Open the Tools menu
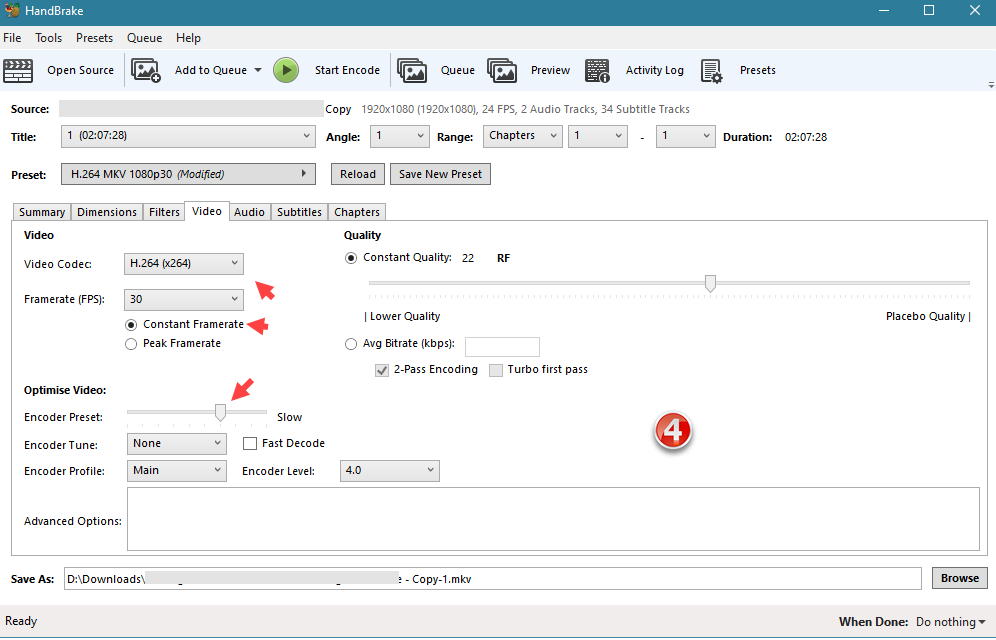Image resolution: width=996 pixels, height=640 pixels. point(48,38)
